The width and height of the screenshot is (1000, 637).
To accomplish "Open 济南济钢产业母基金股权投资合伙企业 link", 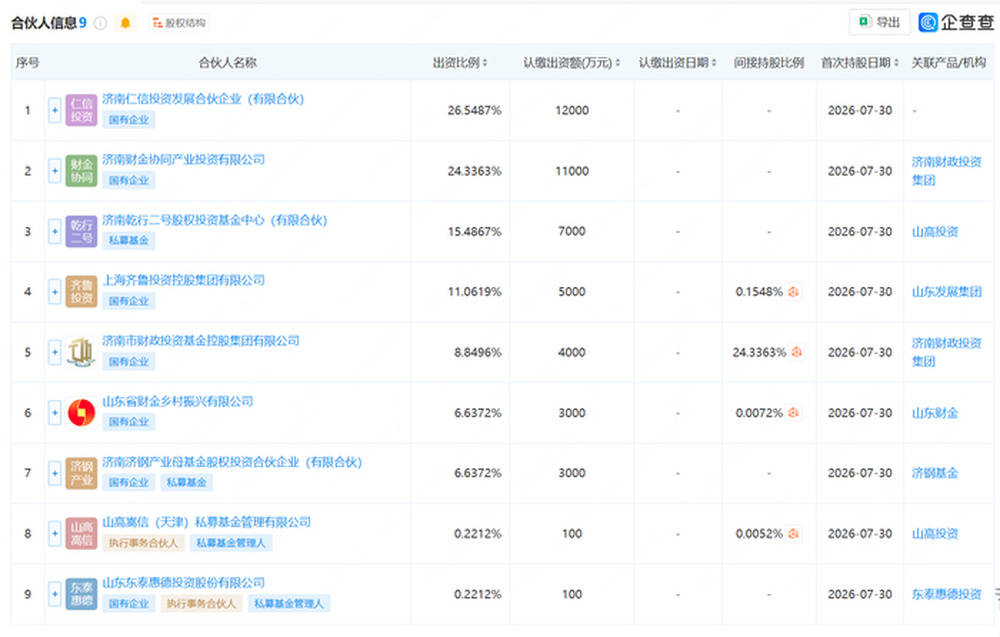I will click(232, 462).
